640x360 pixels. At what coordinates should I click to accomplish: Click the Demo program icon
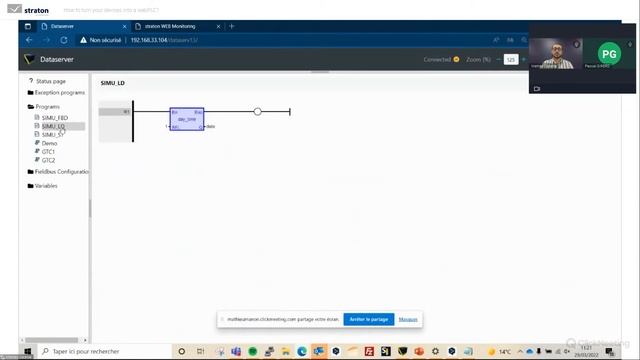click(37, 142)
